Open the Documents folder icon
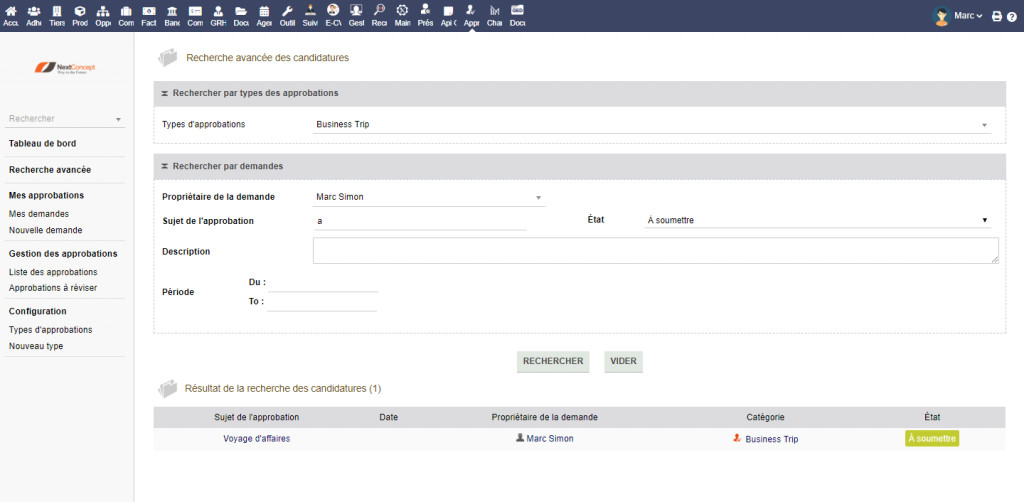Screen dimensions: 1024x502 (x=241, y=15)
